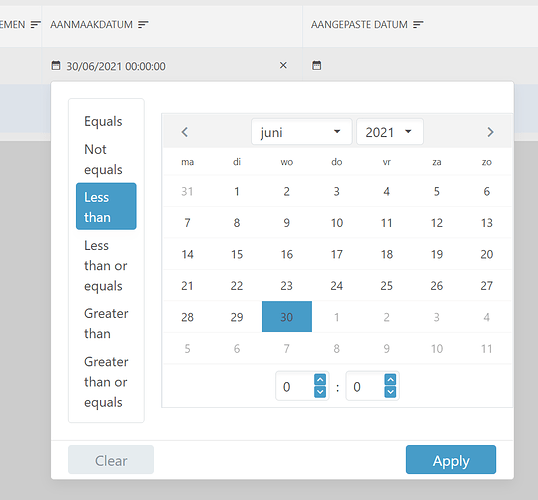Choose the Greater than filter operator
538x500 pixels.
pos(106,323)
